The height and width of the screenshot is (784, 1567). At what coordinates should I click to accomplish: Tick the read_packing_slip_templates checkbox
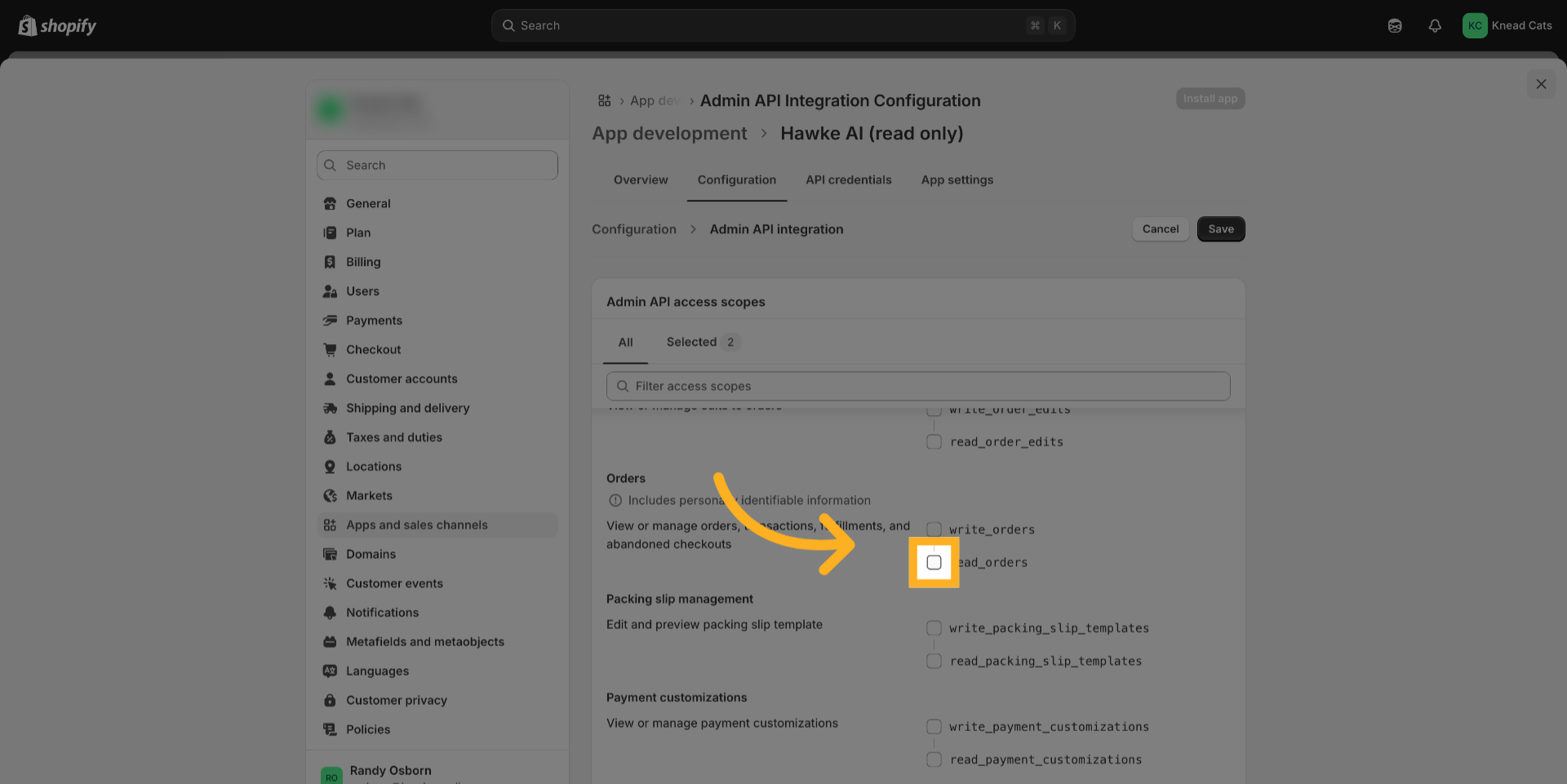pos(934,661)
